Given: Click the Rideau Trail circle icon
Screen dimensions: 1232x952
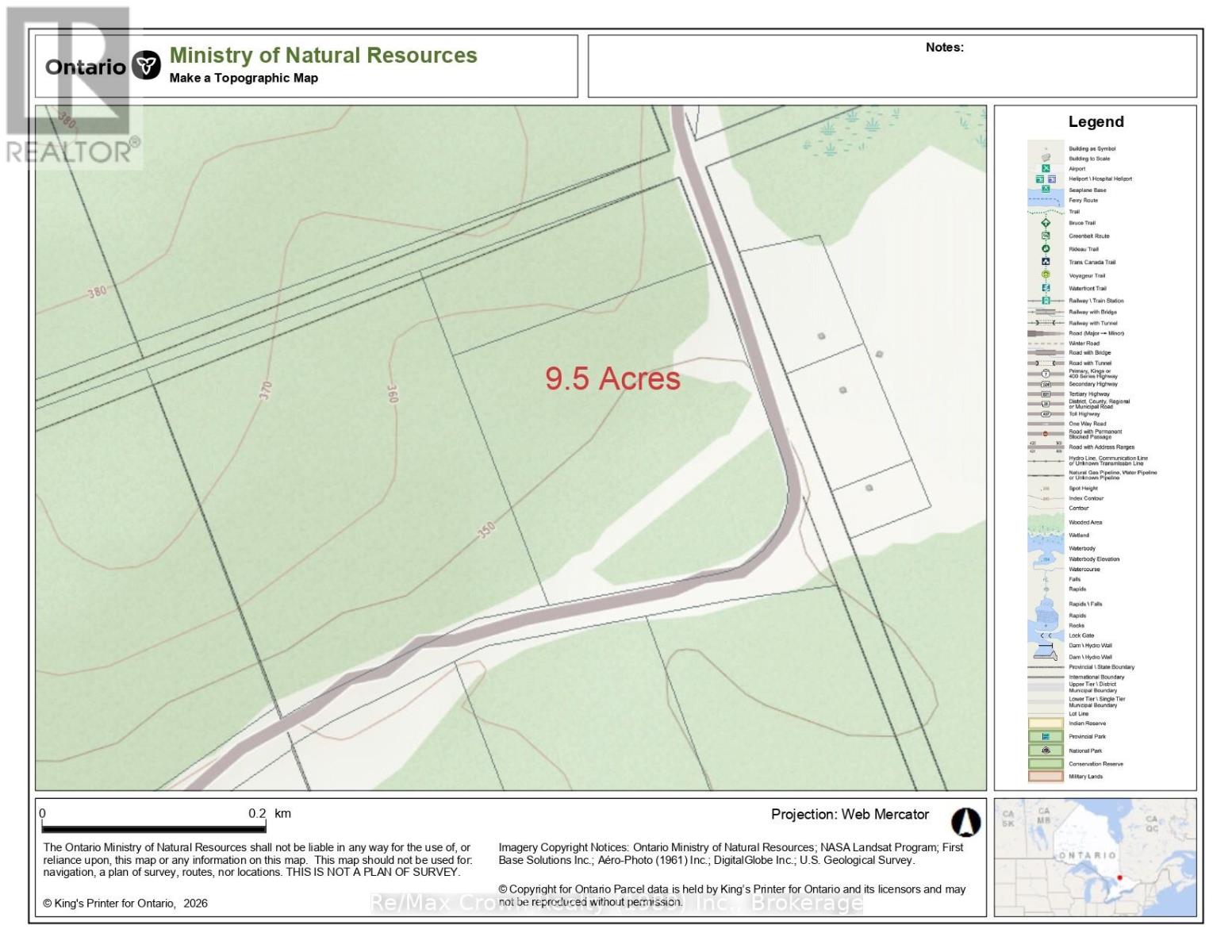Looking at the screenshot, I should 1046,249.
